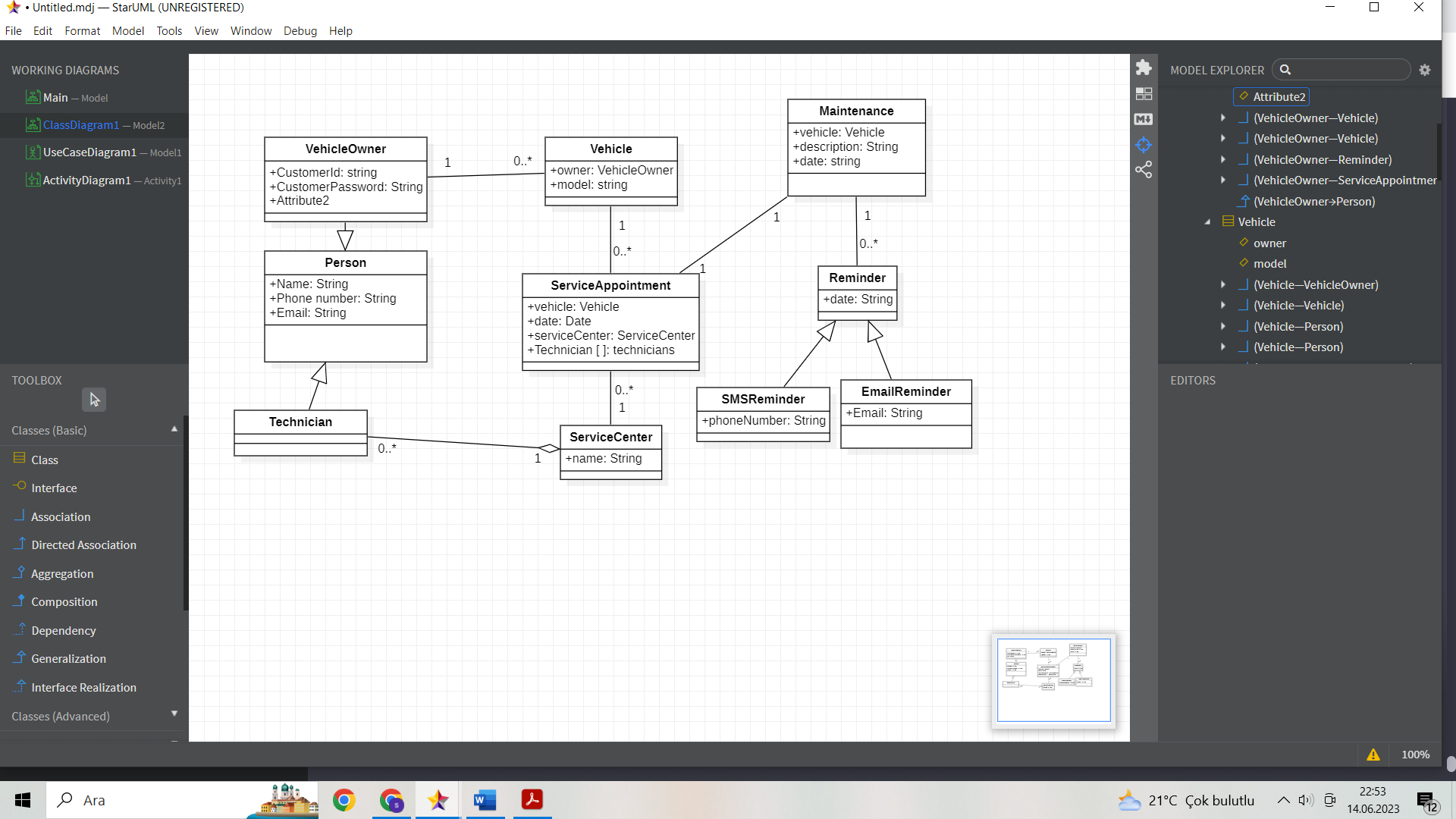Collapse the Classes (Basic) section

[x=174, y=429]
